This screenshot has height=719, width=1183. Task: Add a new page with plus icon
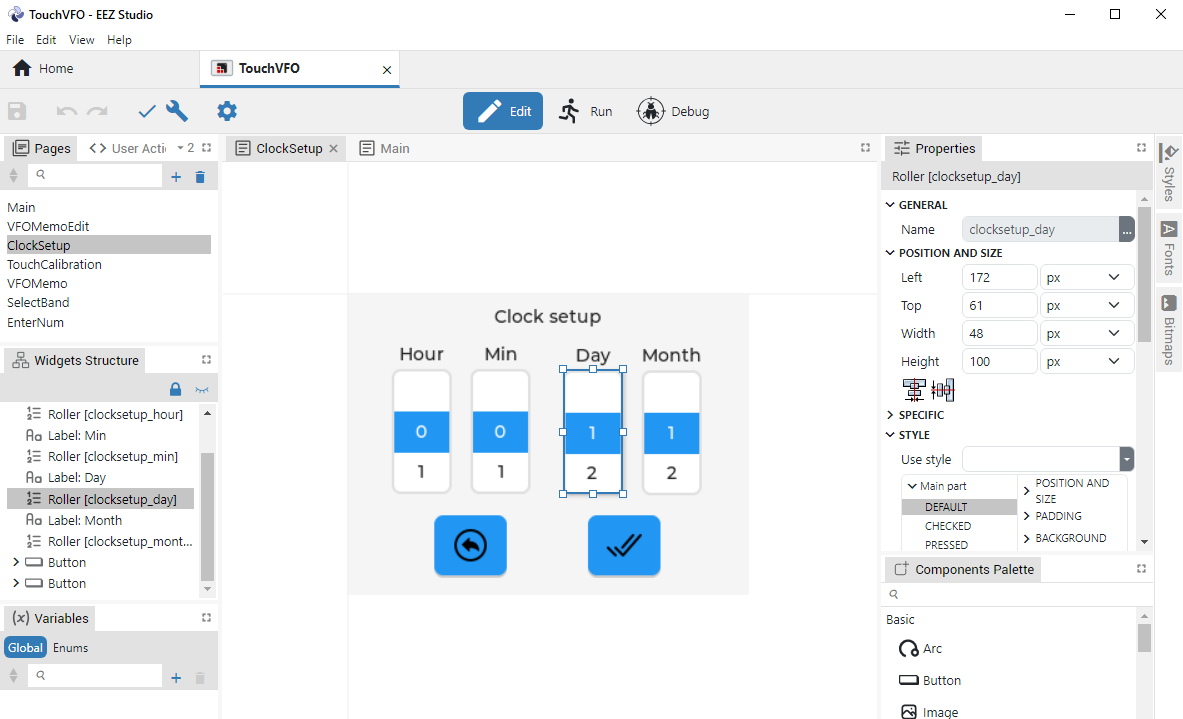click(x=176, y=177)
